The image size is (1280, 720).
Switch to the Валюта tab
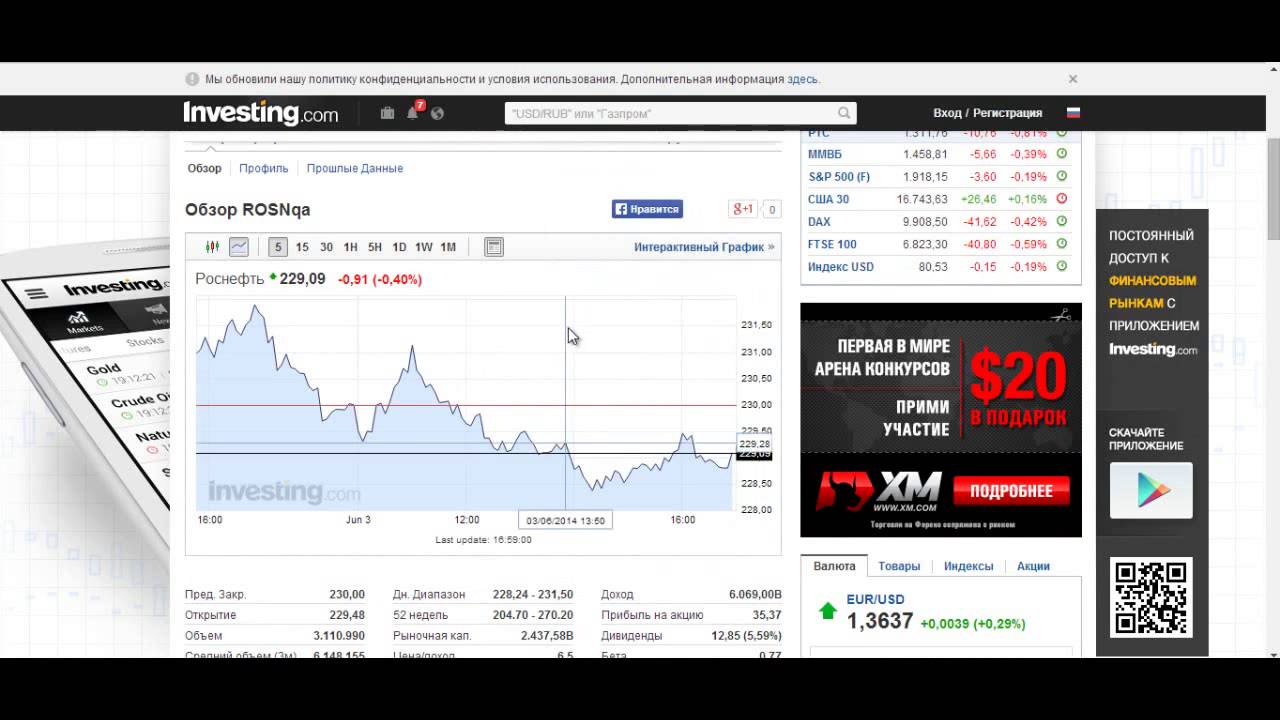coord(834,566)
